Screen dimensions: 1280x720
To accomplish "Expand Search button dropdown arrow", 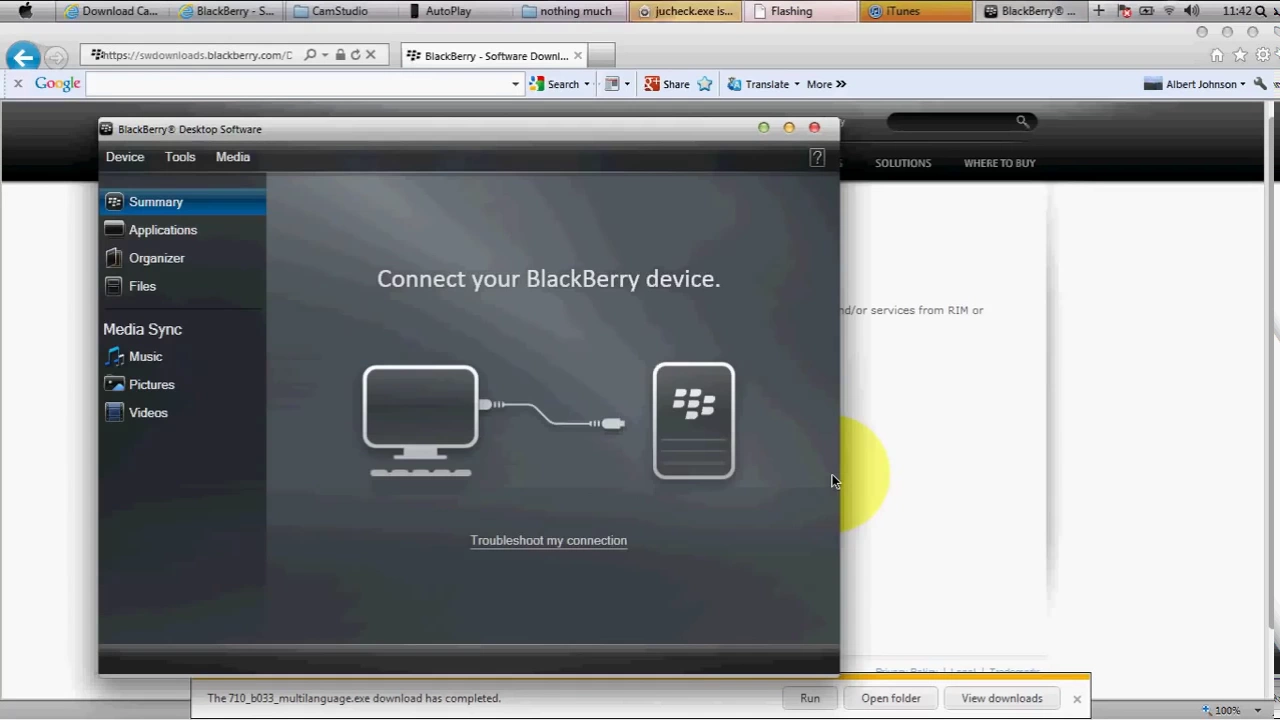I will click(x=587, y=84).
